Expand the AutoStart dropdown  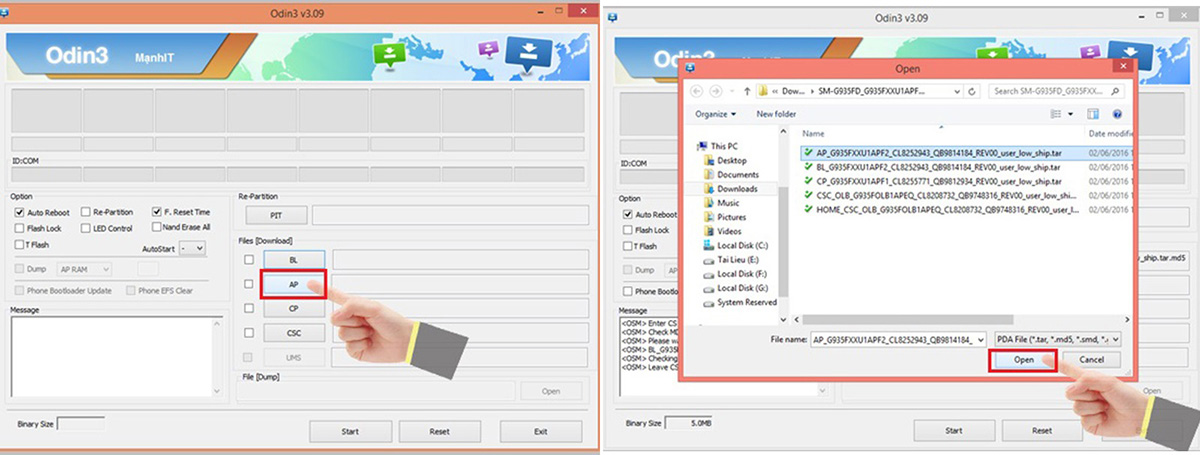pos(192,248)
